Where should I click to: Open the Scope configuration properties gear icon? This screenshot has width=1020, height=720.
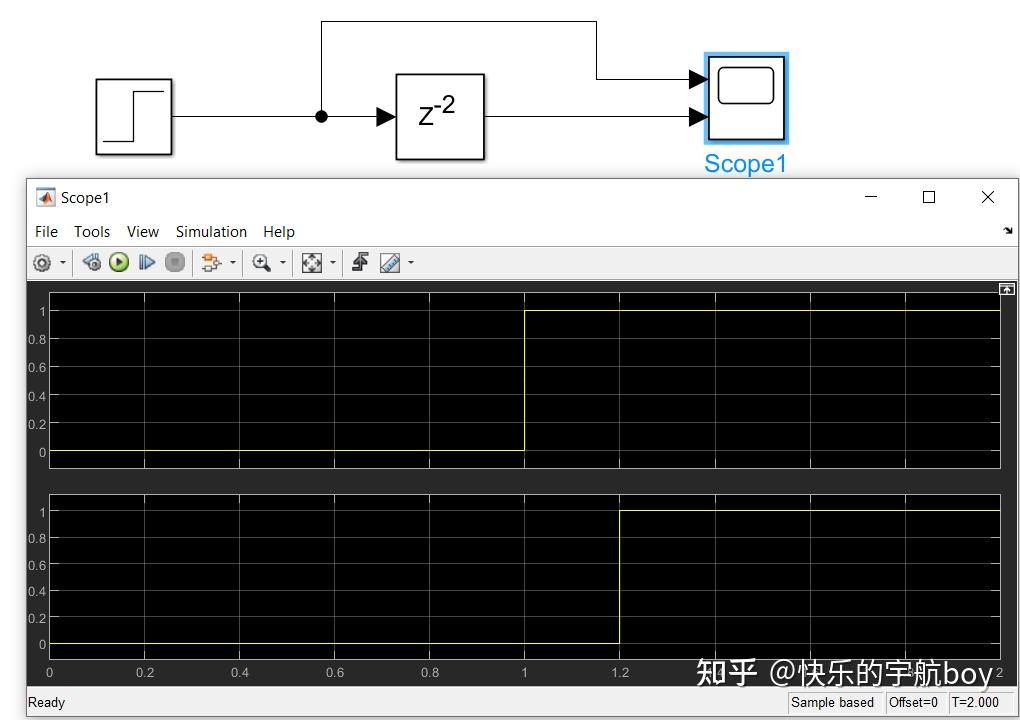(40, 262)
